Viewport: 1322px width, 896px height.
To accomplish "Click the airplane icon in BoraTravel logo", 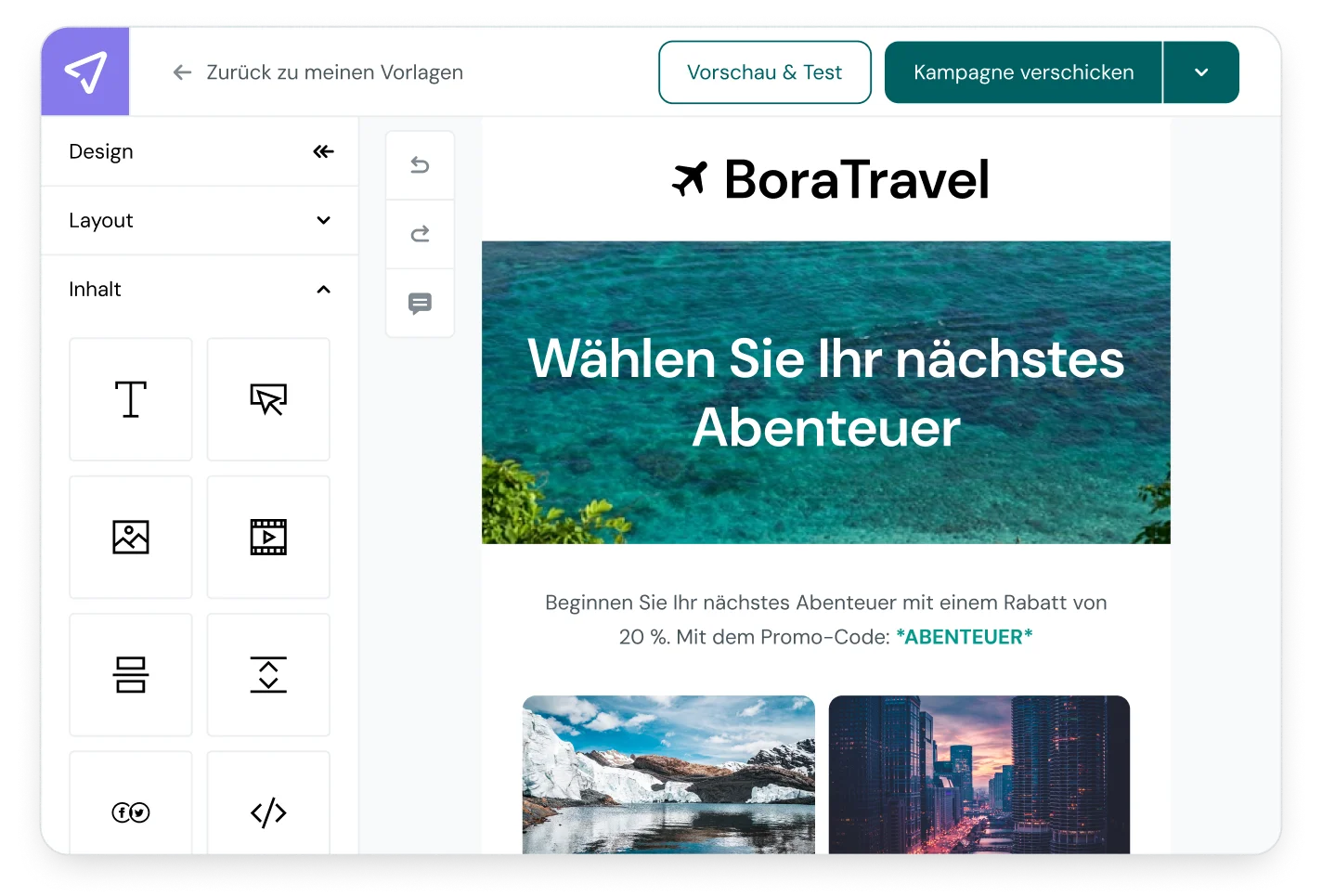I will [x=689, y=178].
